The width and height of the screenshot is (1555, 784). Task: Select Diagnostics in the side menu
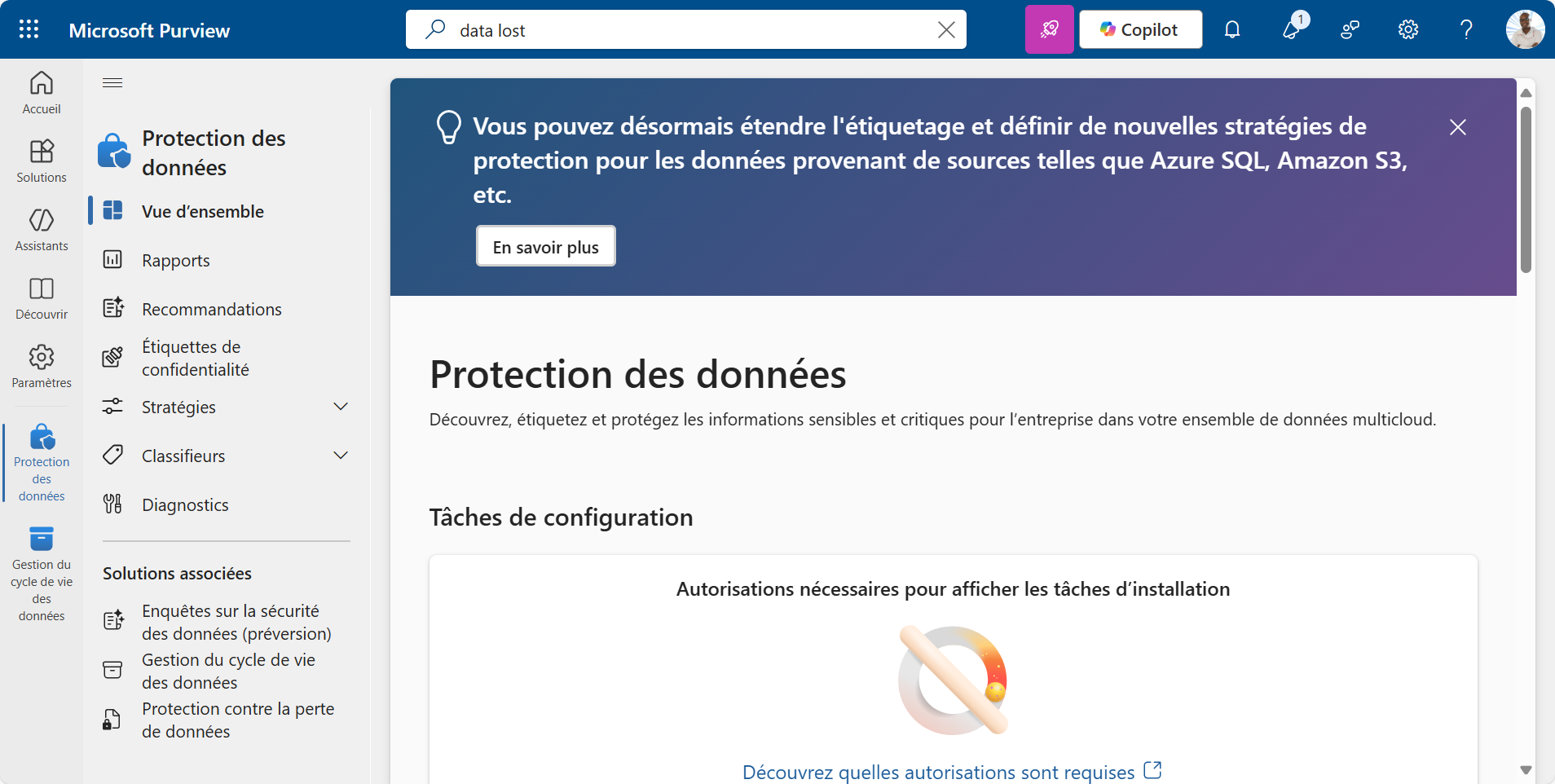point(185,504)
